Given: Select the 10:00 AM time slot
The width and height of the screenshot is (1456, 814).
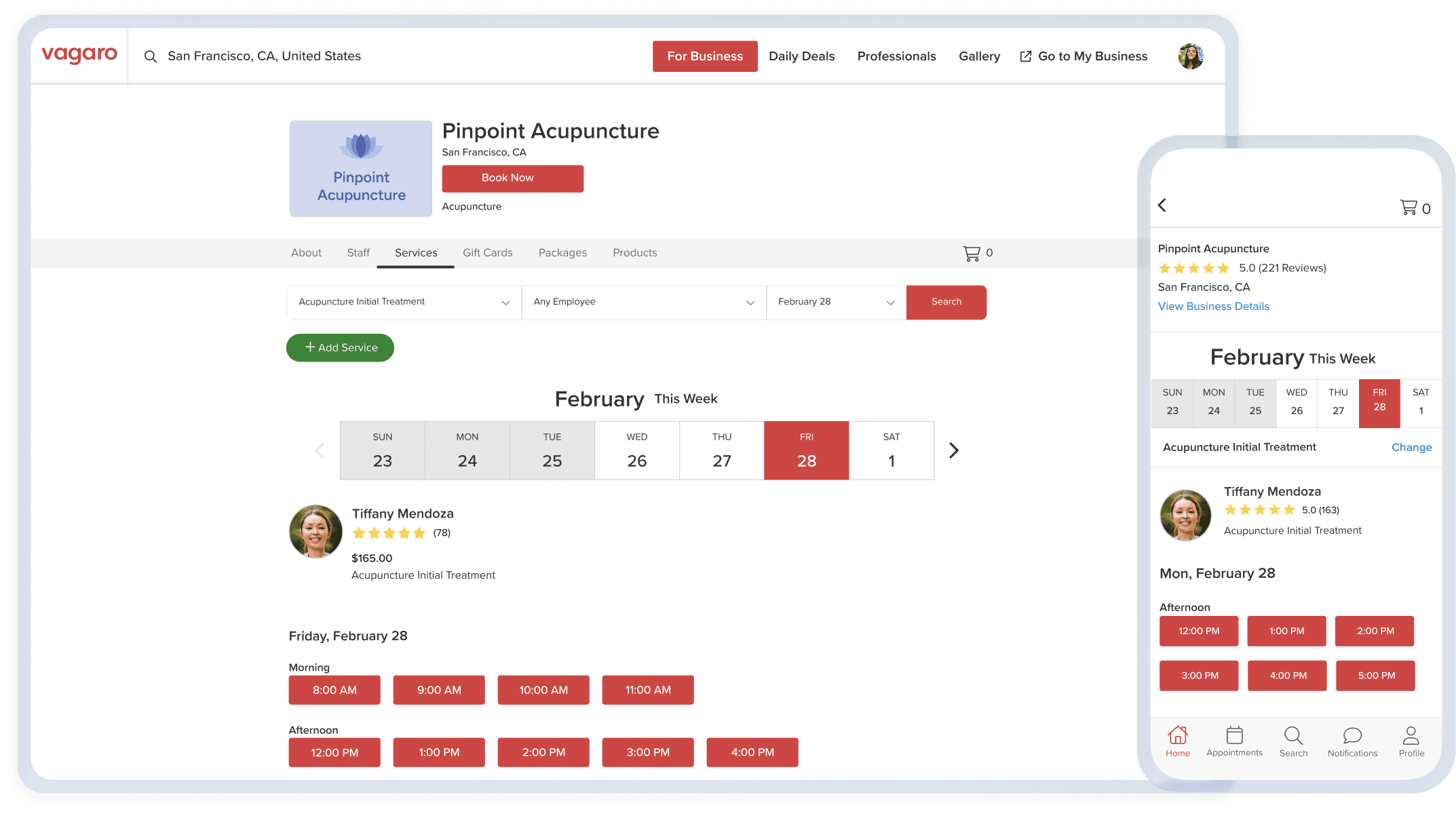Looking at the screenshot, I should tap(543, 690).
